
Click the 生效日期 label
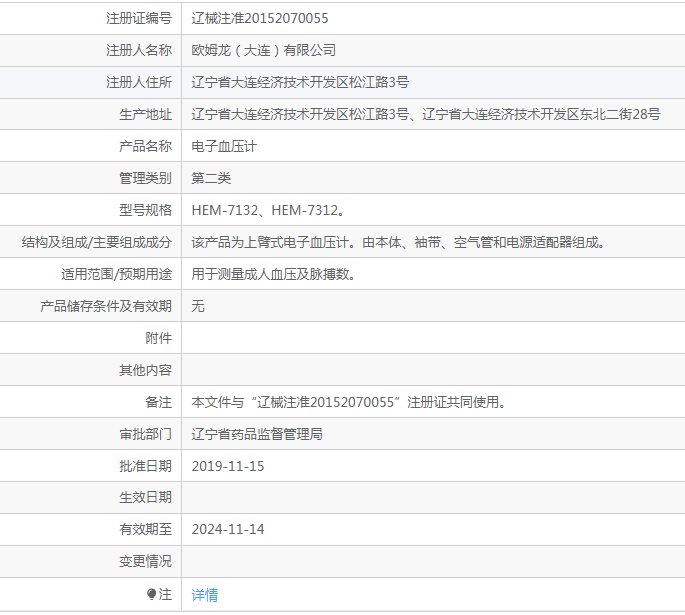click(x=145, y=497)
